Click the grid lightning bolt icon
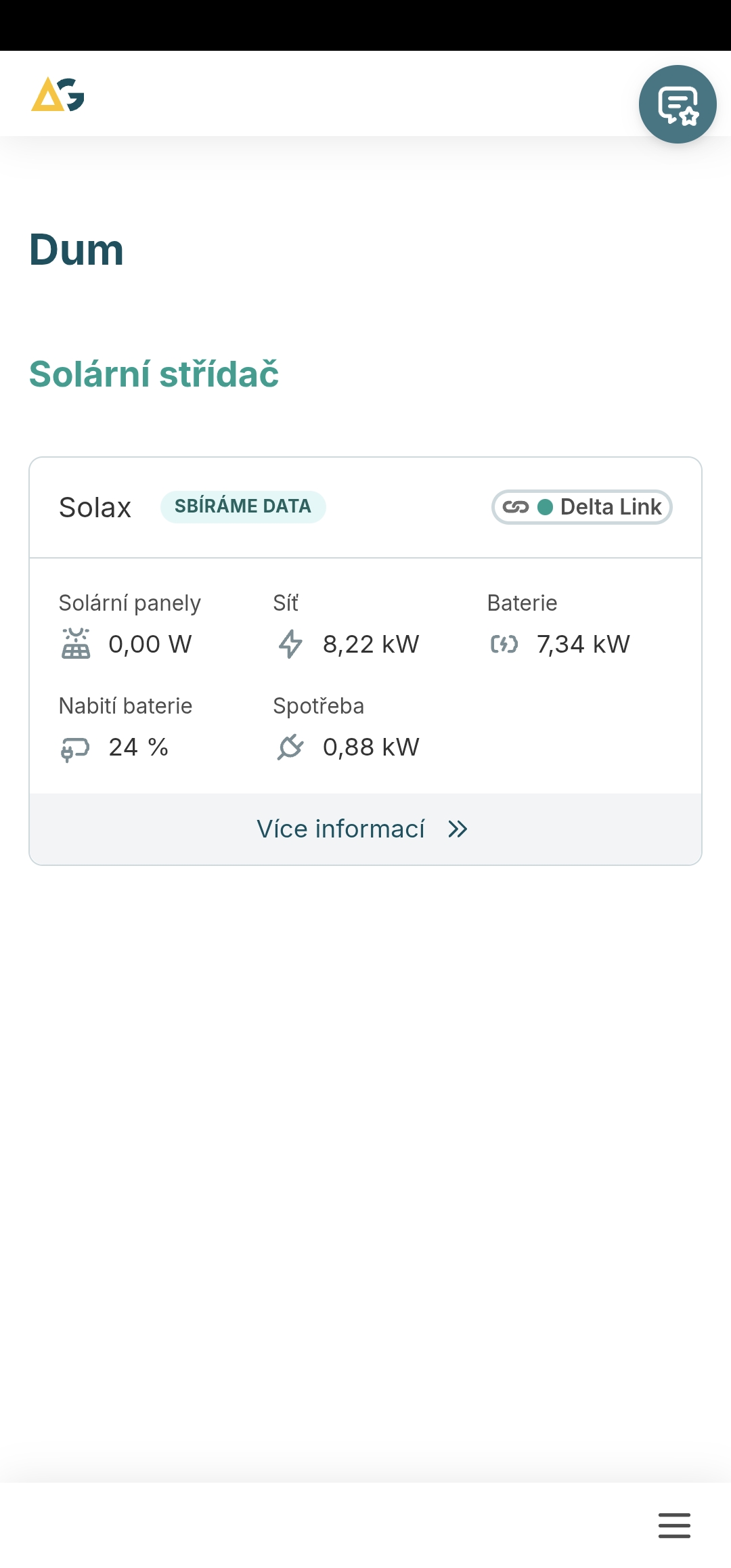 click(x=290, y=643)
